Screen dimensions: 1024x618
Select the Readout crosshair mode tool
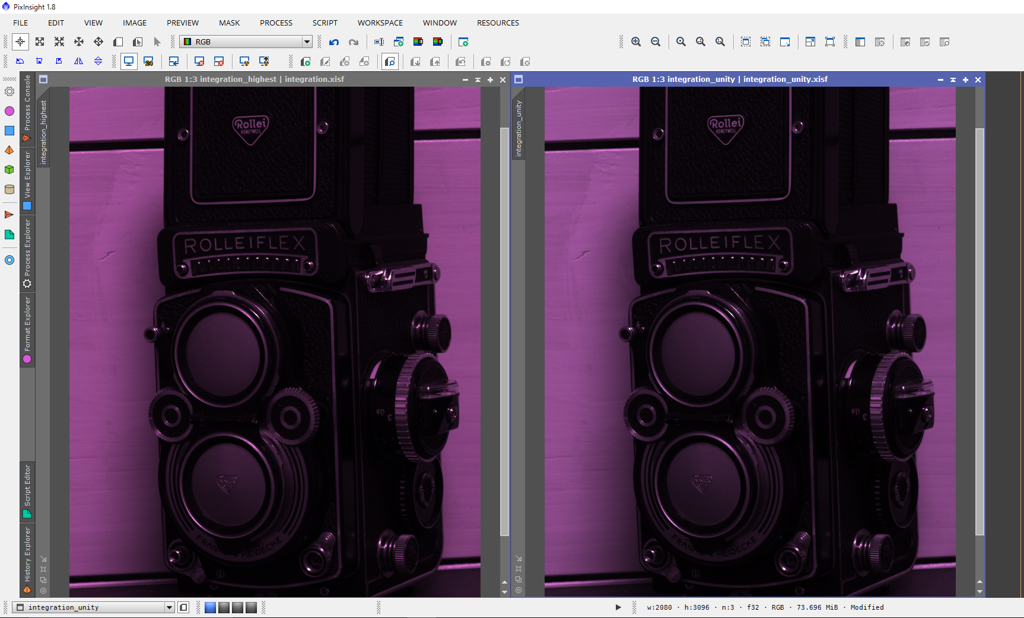[20, 42]
